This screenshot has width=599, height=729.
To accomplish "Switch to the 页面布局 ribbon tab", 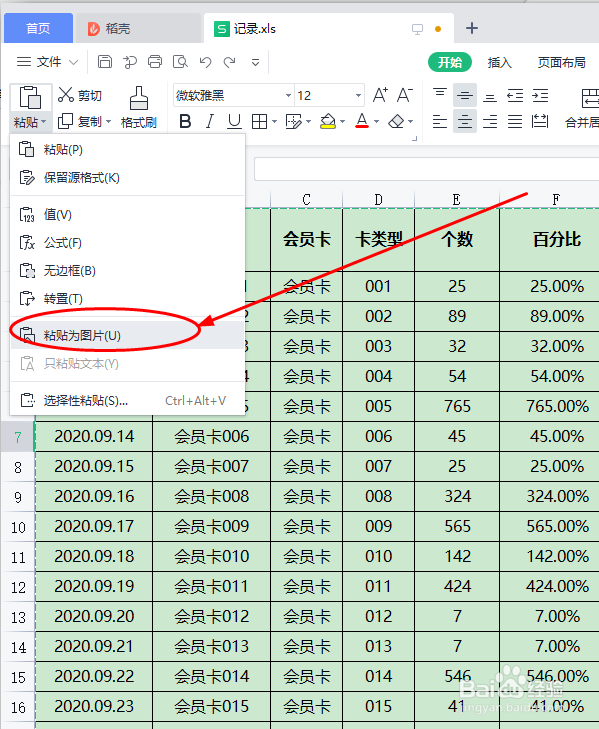I will (561, 62).
